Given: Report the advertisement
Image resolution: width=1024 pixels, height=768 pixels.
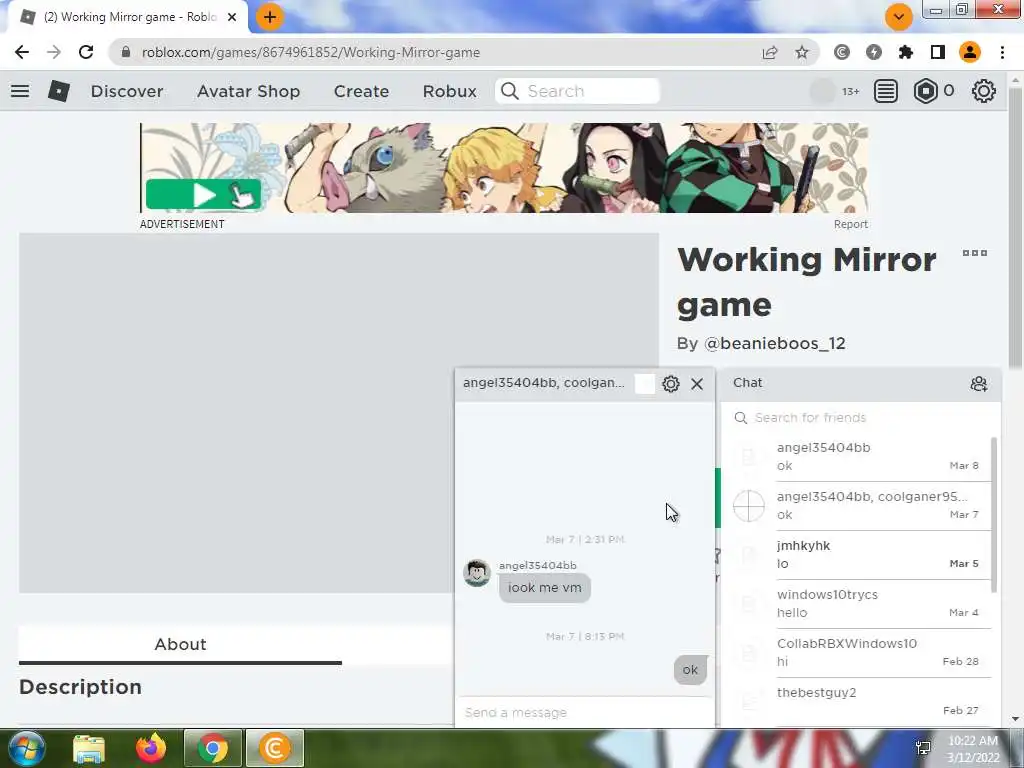Looking at the screenshot, I should click(x=850, y=224).
